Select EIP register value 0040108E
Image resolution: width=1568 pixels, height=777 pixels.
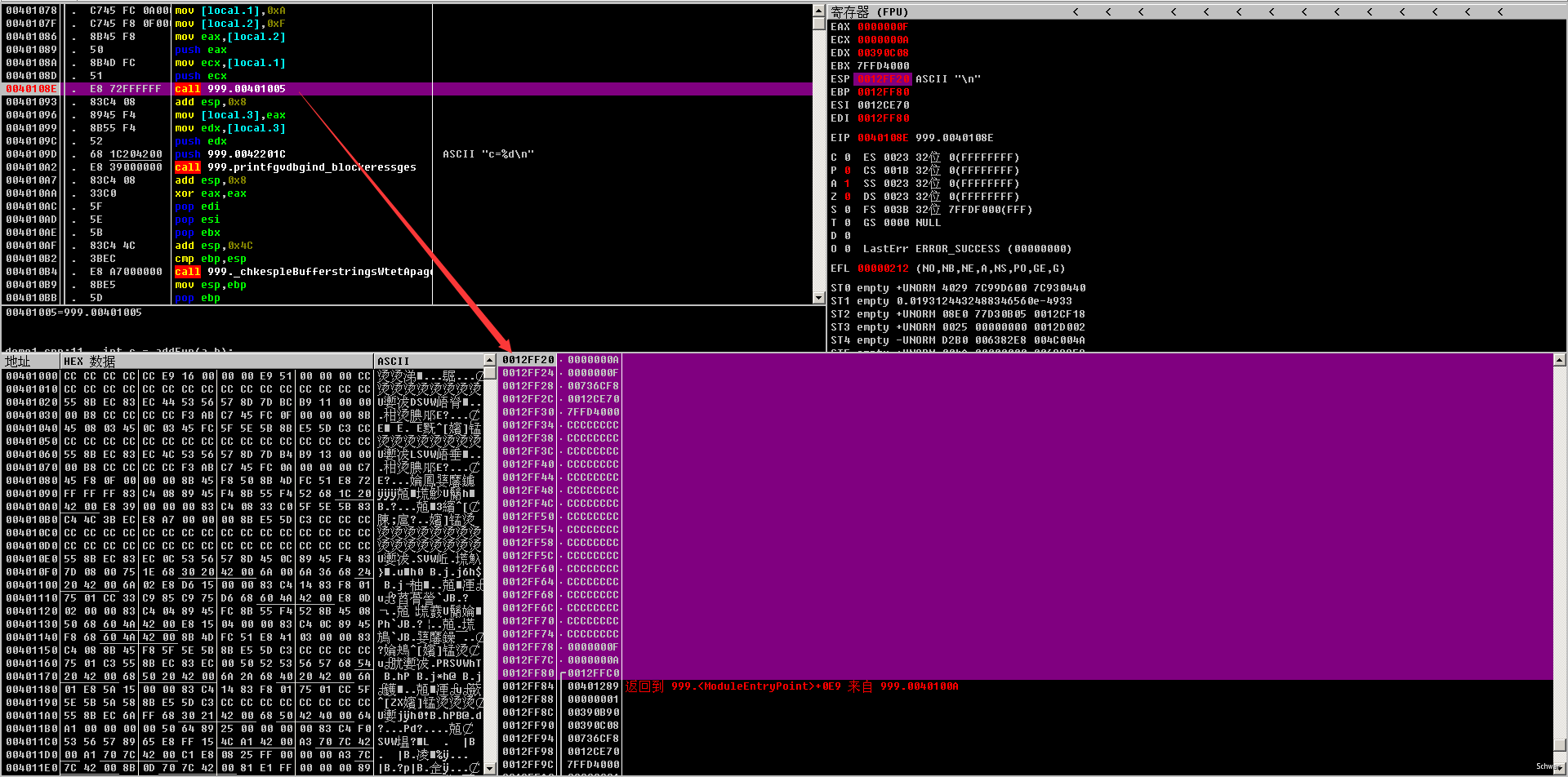(883, 138)
